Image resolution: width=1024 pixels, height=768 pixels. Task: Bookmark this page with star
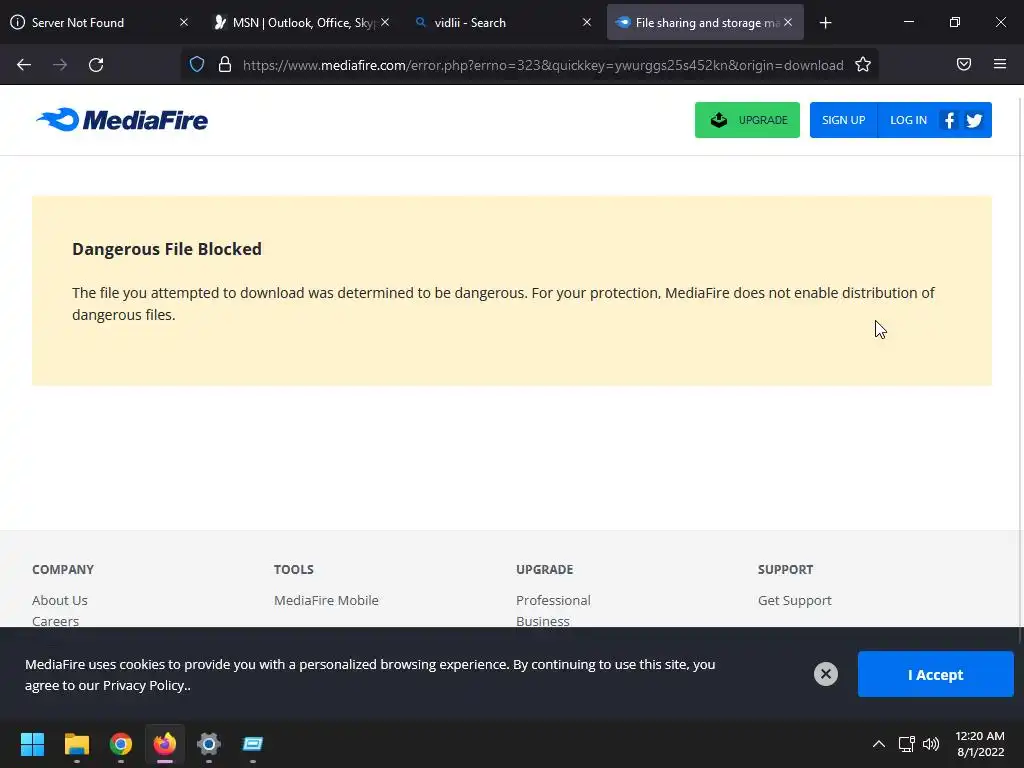[863, 65]
